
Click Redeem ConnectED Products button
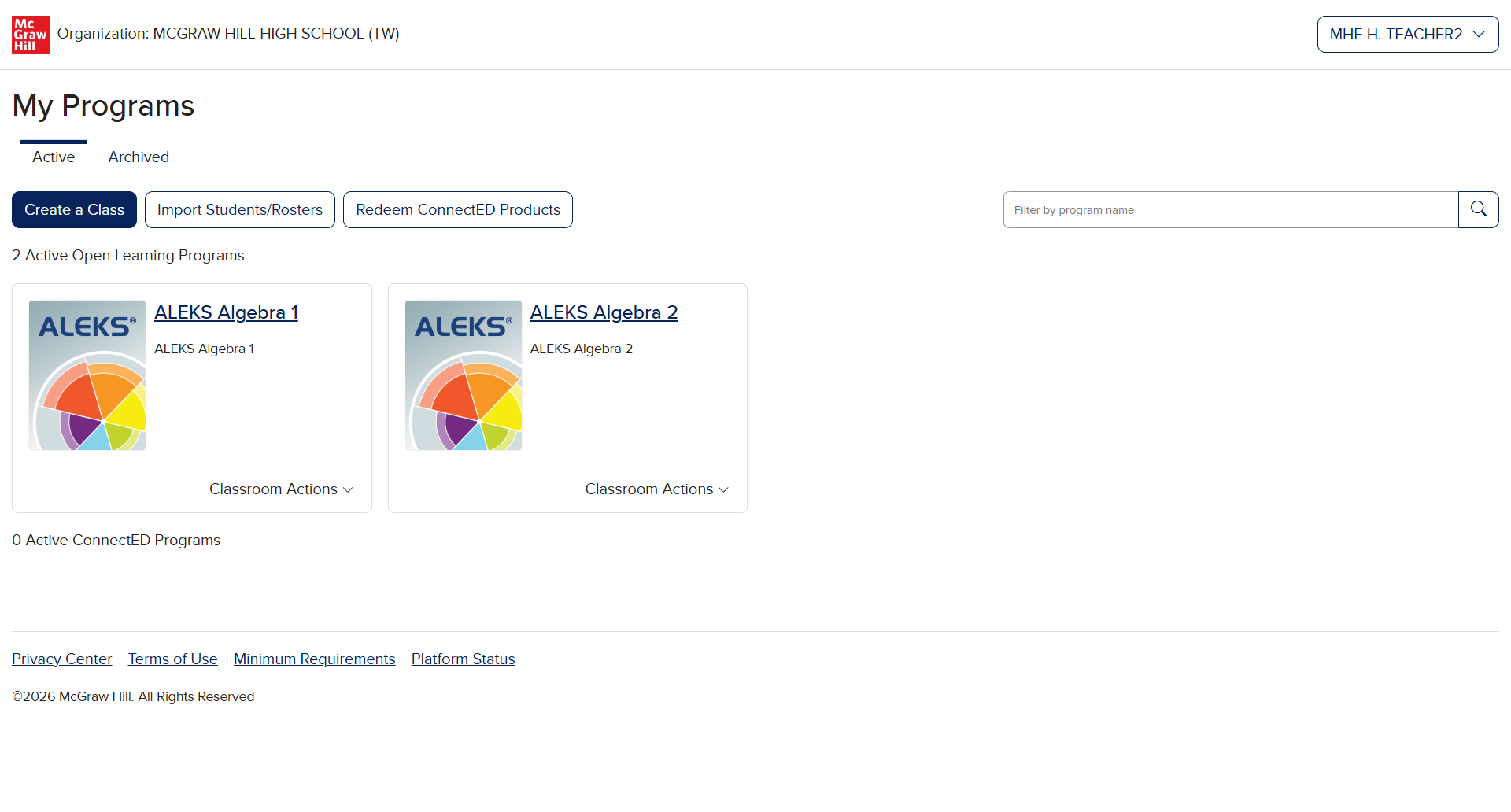(458, 209)
